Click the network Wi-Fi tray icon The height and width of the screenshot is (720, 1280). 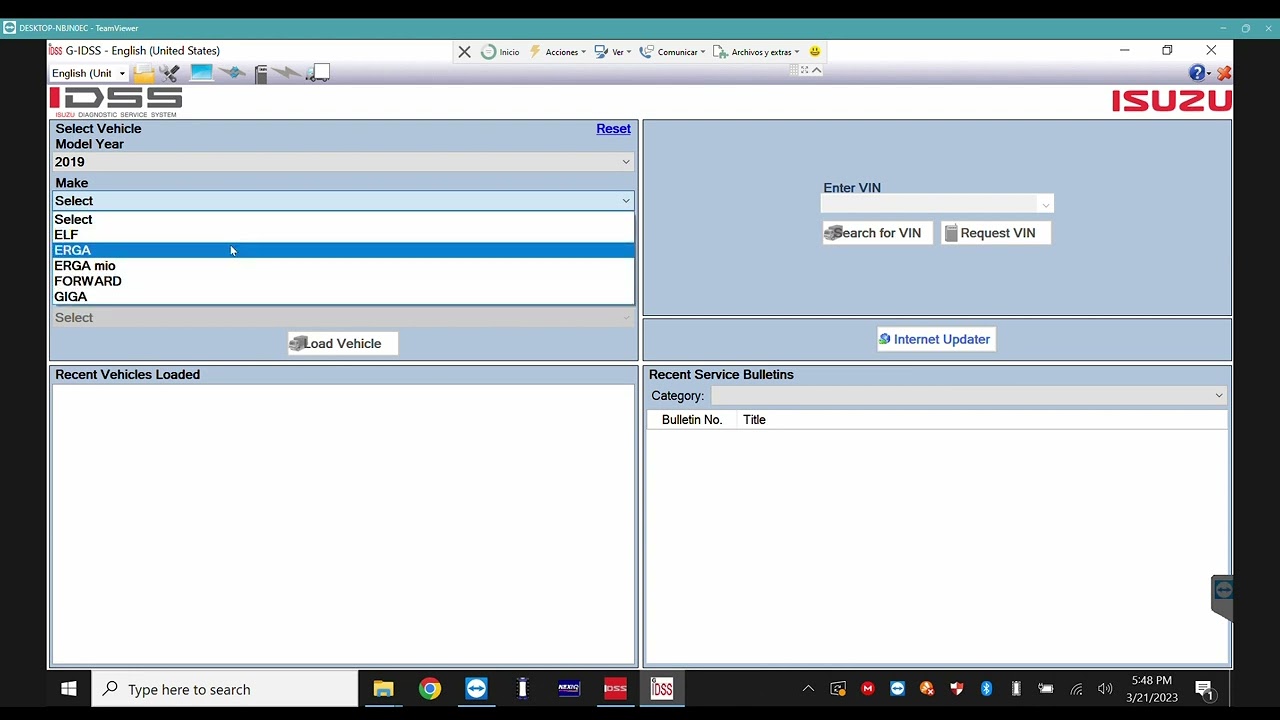coord(1076,689)
